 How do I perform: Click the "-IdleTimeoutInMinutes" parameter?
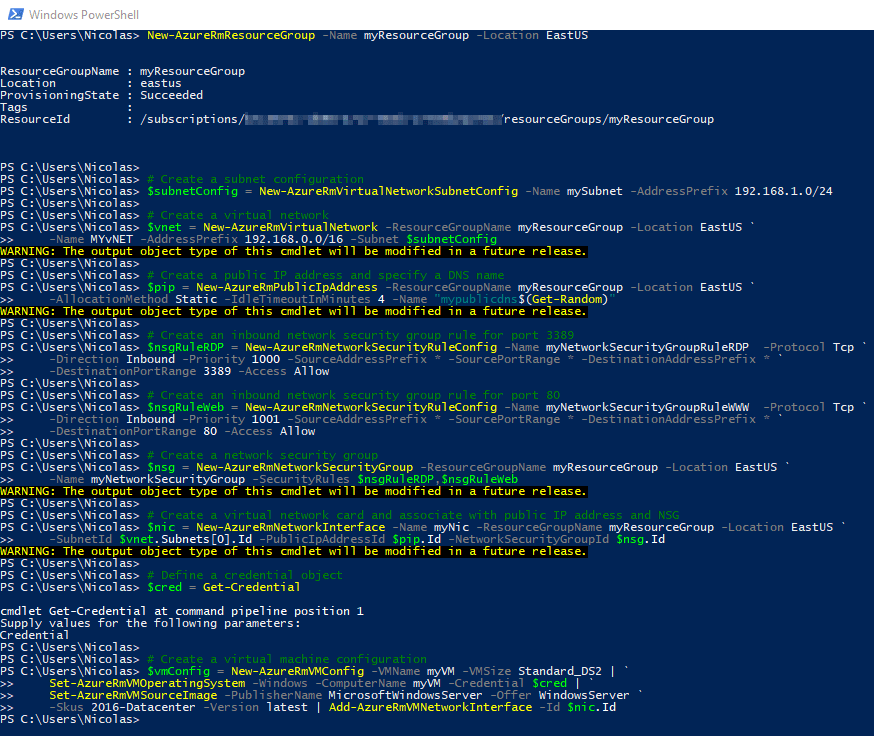click(297, 299)
